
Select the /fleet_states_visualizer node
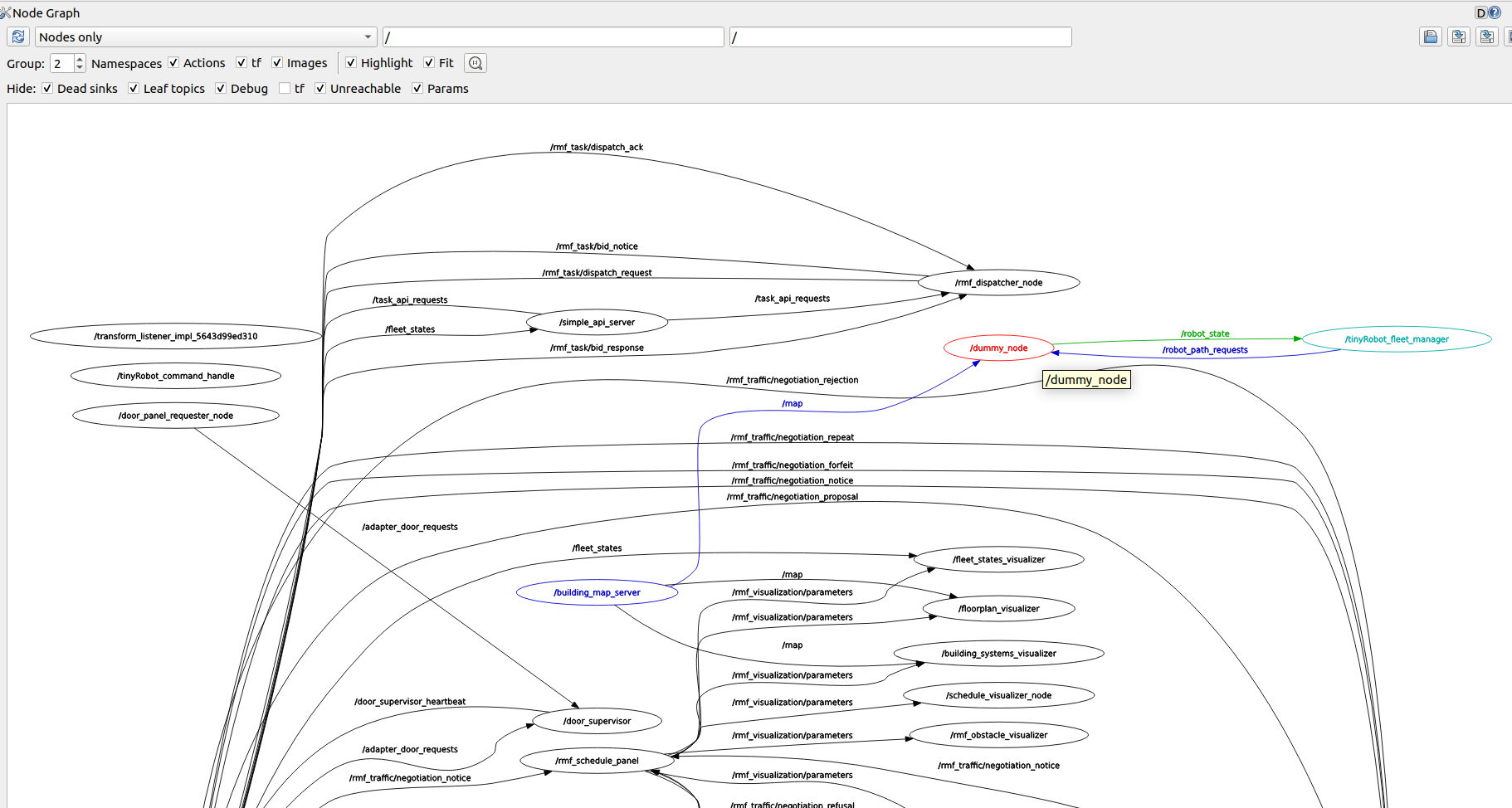tap(998, 560)
